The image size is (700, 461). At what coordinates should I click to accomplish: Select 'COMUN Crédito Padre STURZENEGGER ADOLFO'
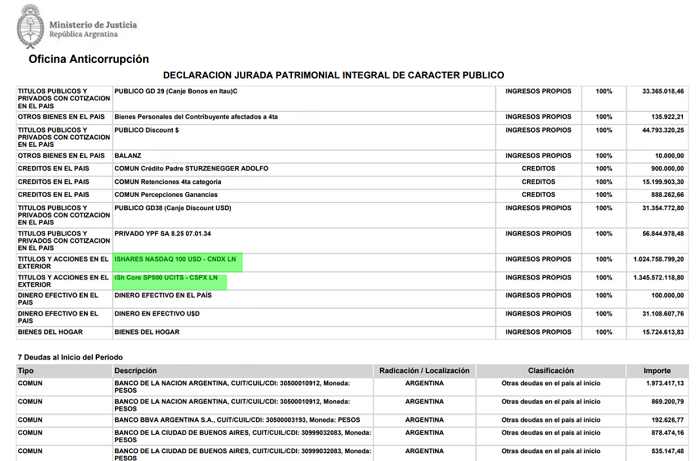click(x=191, y=169)
